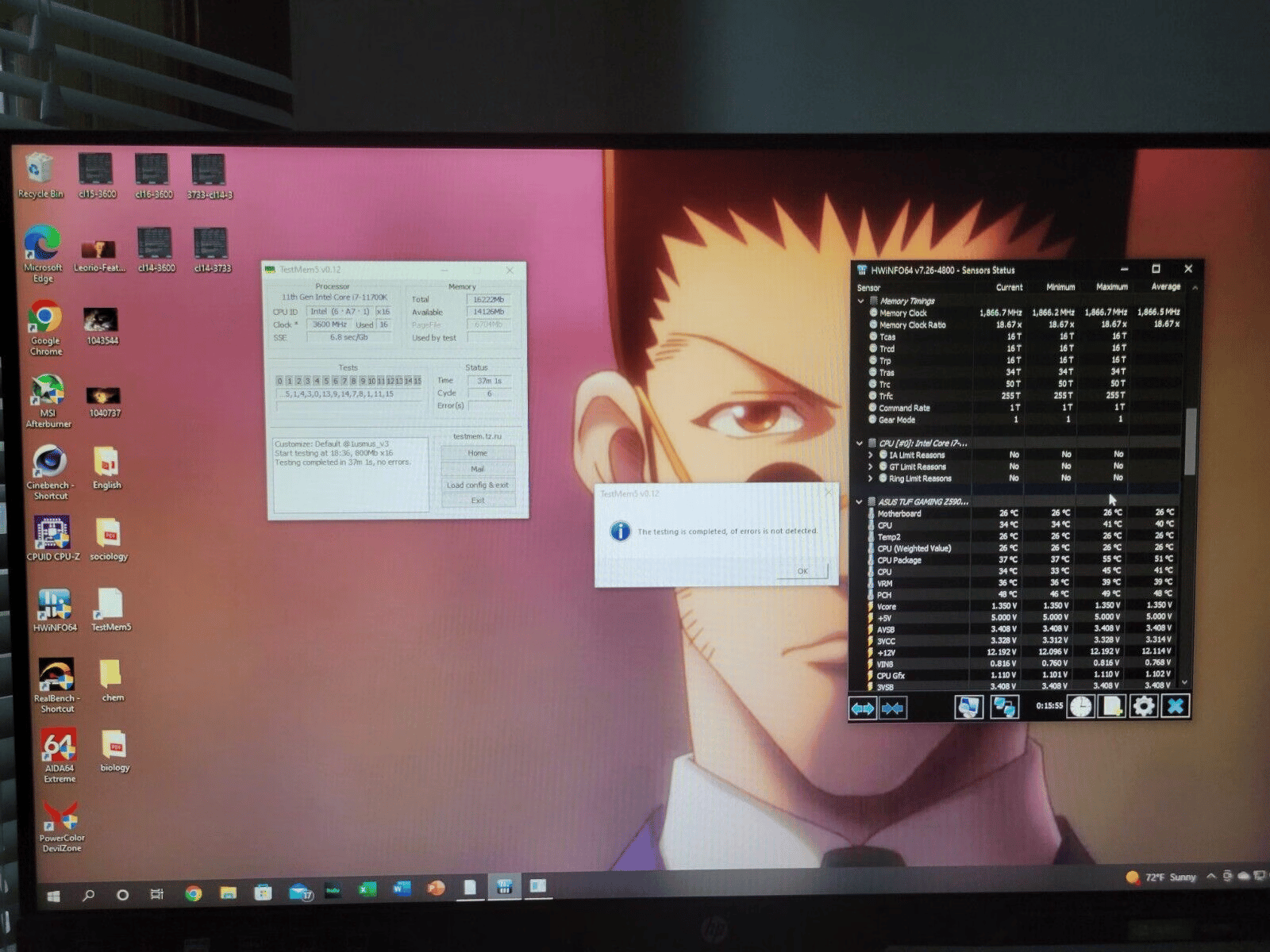1270x952 pixels.
Task: Open the cl16-3600 desktop file
Action: (153, 175)
